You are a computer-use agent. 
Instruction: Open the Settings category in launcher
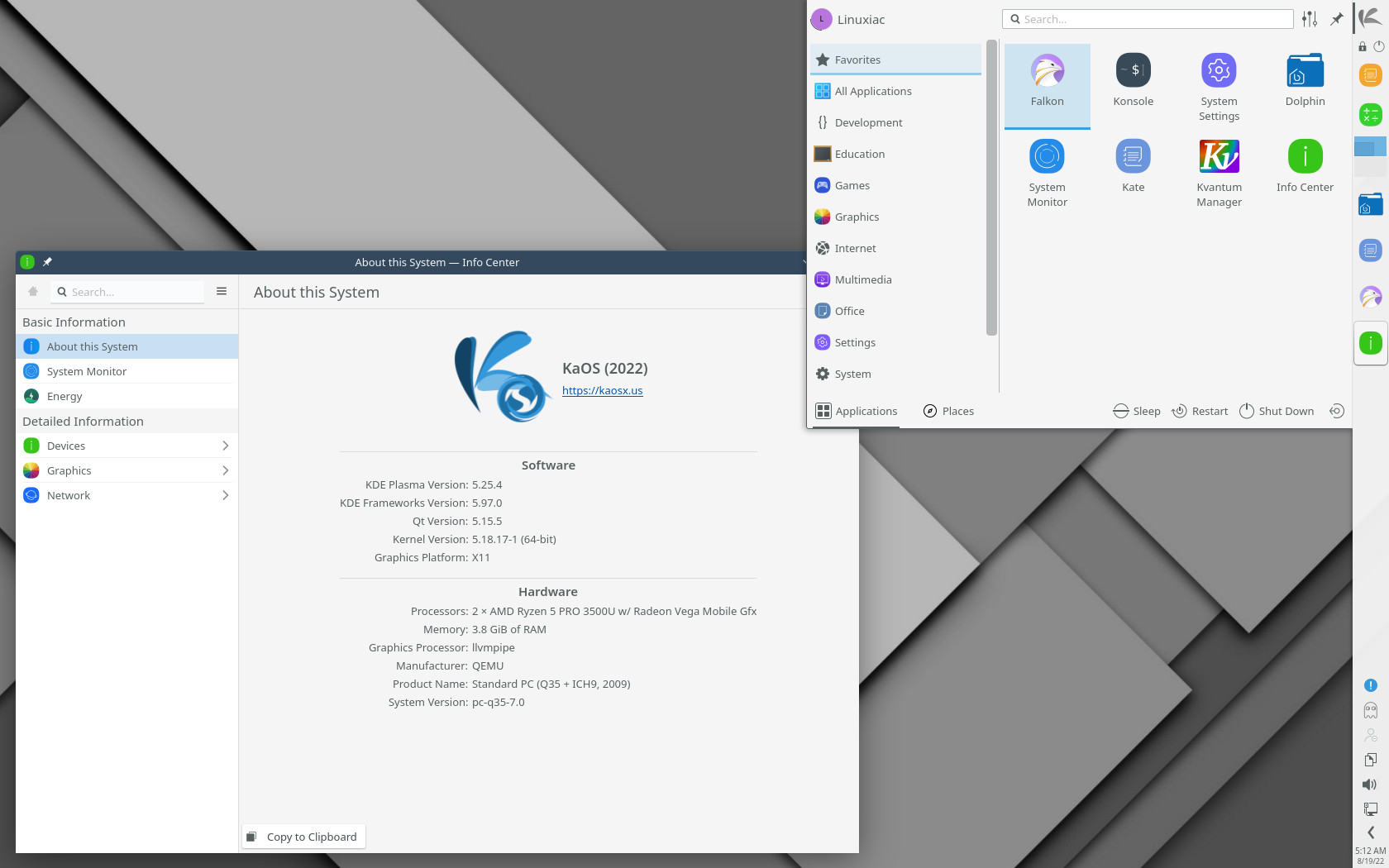895,342
